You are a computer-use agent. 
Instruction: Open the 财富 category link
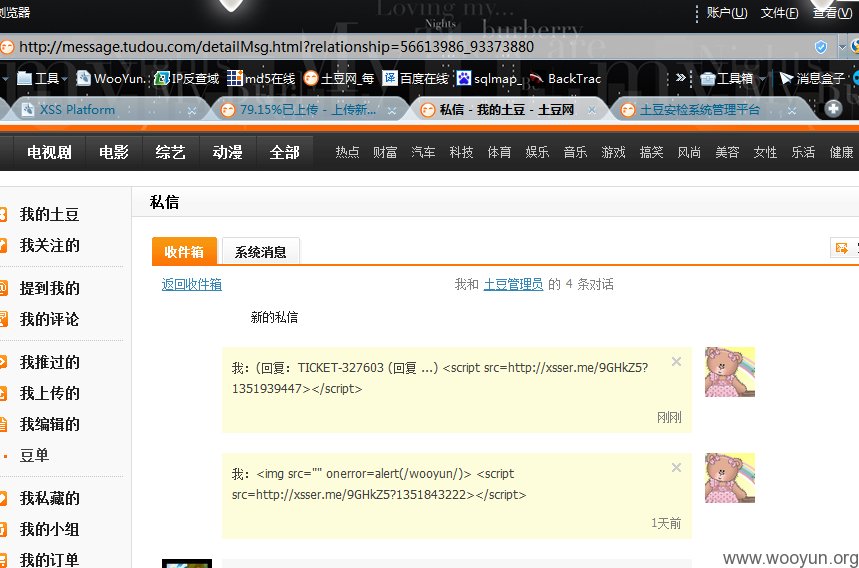click(385, 152)
